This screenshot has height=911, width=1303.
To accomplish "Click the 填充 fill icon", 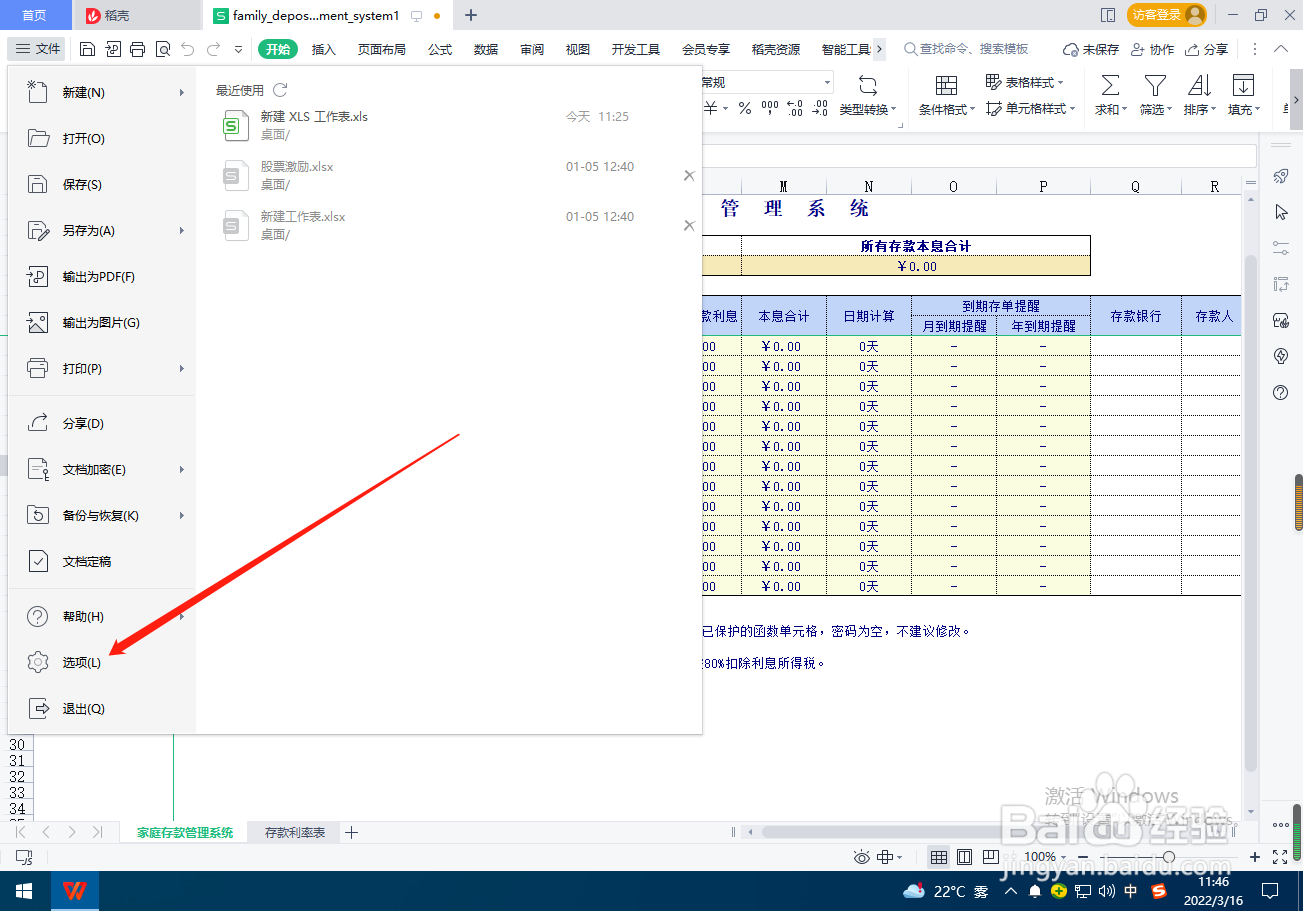I will [x=1243, y=86].
